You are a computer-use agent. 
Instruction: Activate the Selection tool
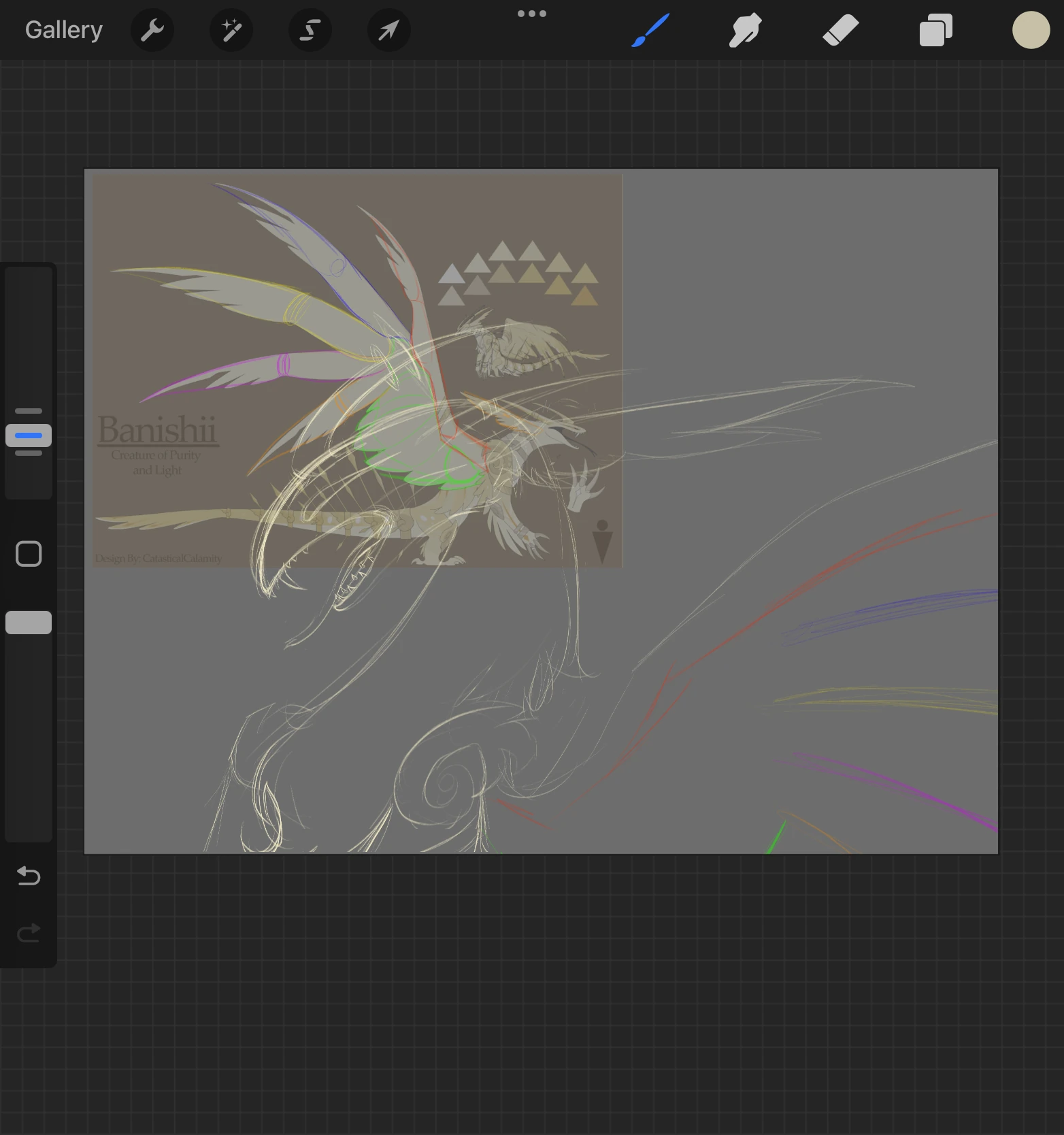click(310, 30)
